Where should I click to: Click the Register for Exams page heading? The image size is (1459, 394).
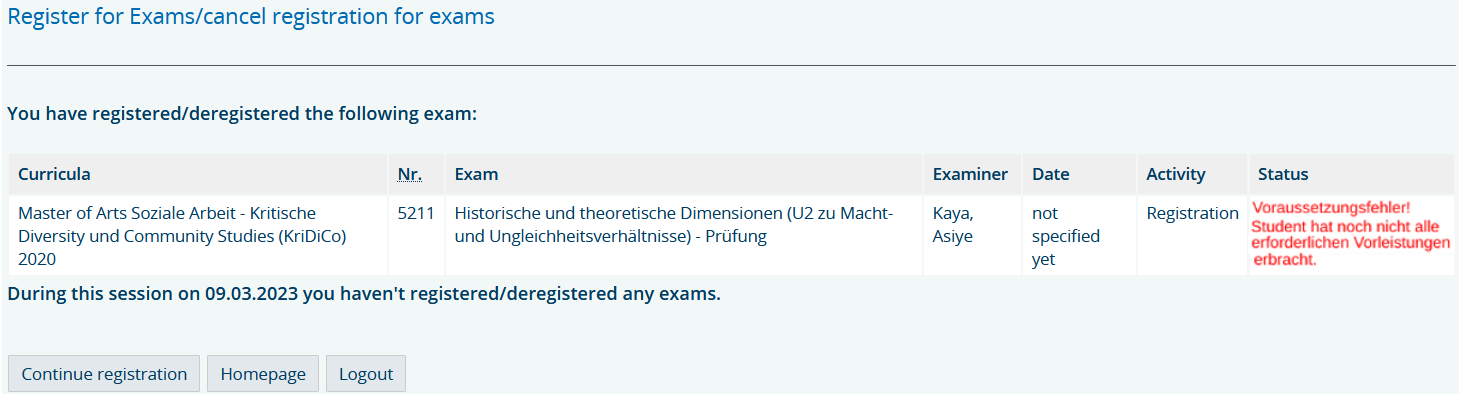(251, 17)
